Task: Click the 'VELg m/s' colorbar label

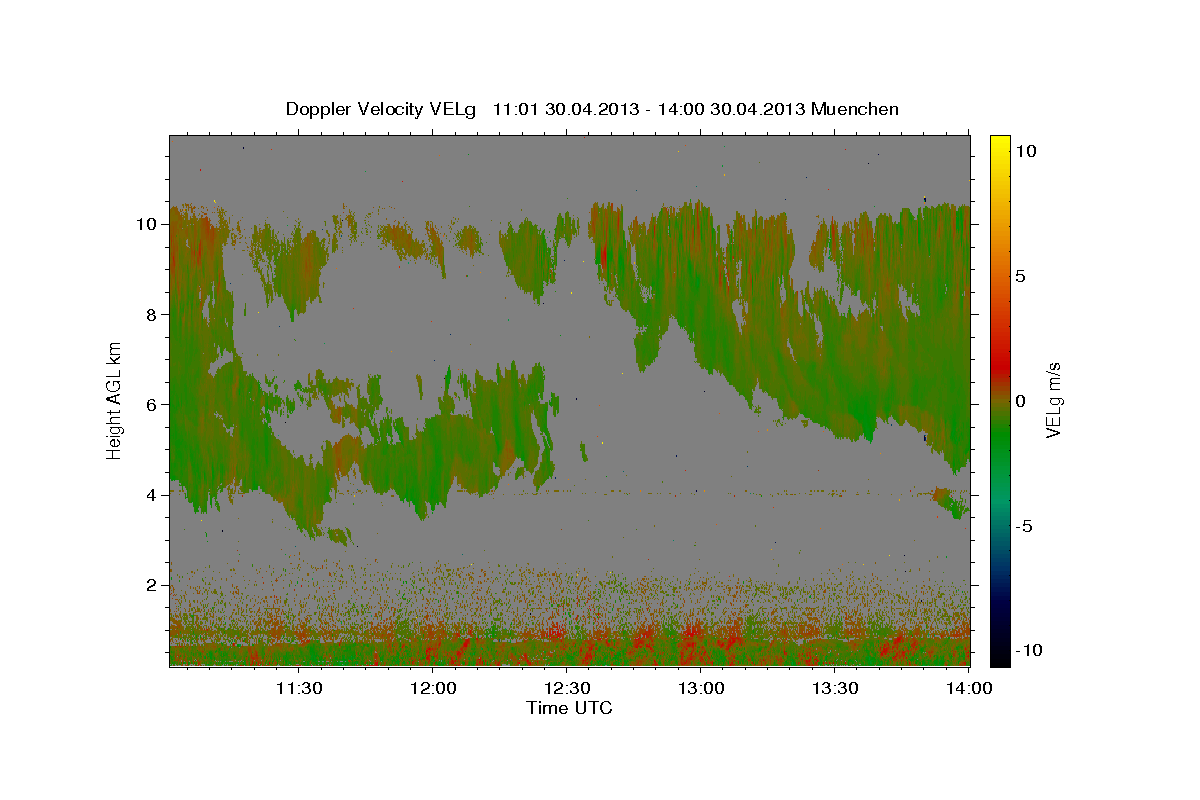Action: tap(1053, 399)
